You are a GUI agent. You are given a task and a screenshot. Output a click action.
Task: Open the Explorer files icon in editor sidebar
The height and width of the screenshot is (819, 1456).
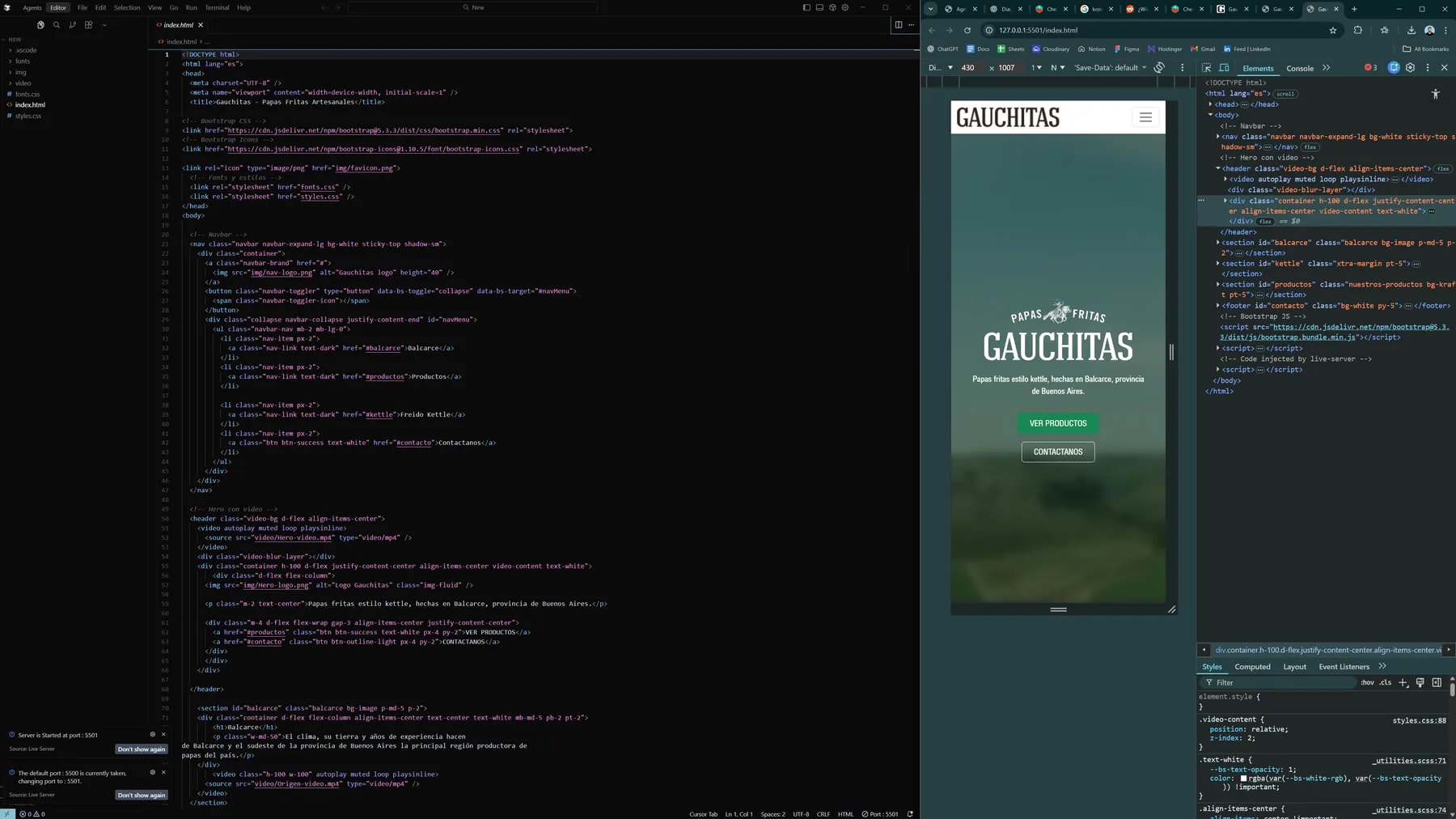tap(40, 25)
